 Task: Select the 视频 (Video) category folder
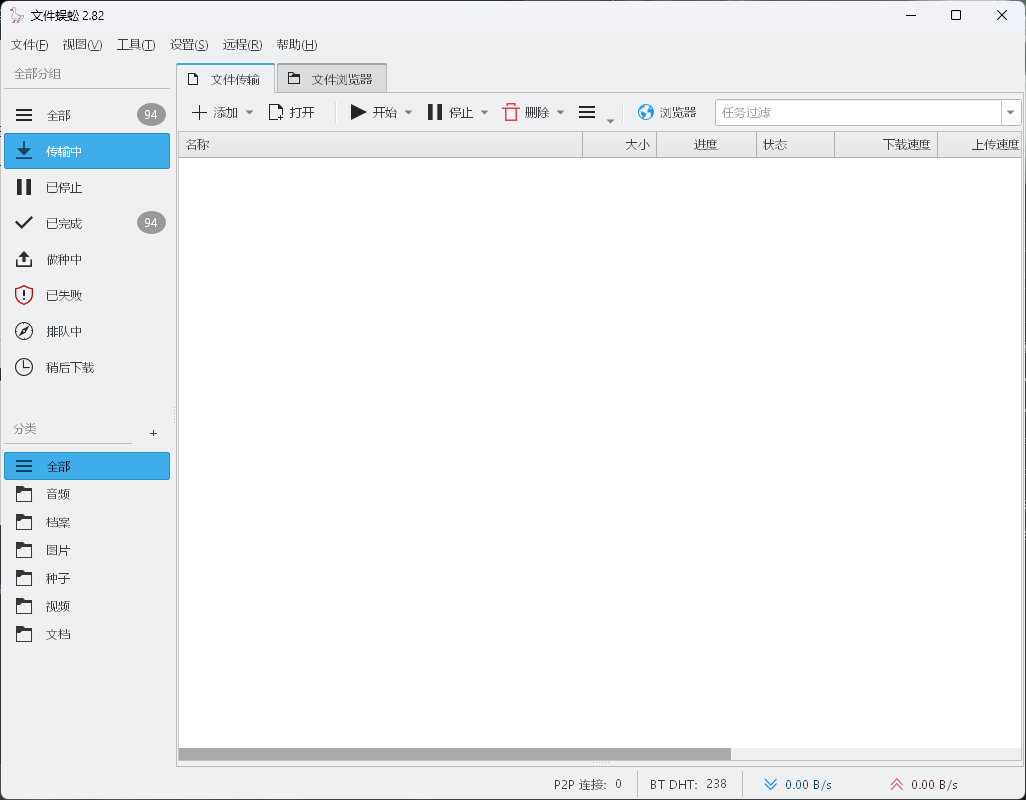point(58,606)
